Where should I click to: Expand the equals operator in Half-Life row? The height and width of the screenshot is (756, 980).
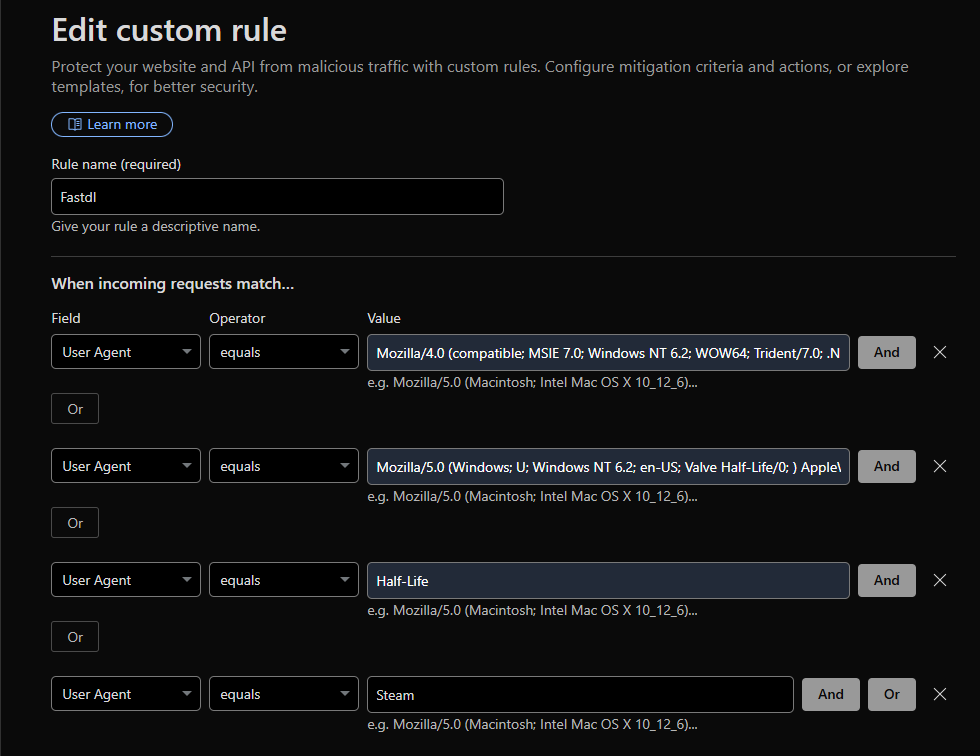pyautogui.click(x=284, y=580)
